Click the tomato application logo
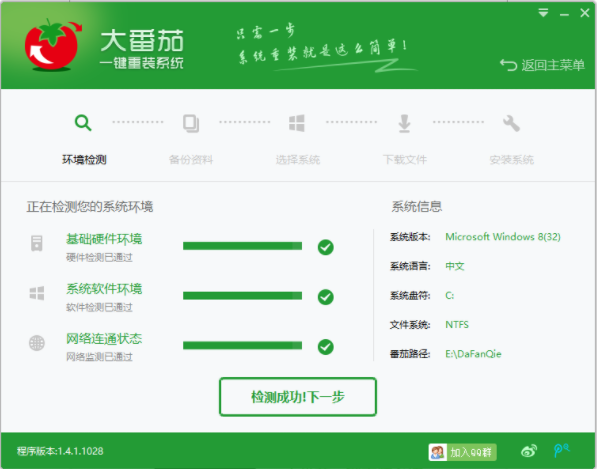The height and width of the screenshot is (469, 597). 53,46
